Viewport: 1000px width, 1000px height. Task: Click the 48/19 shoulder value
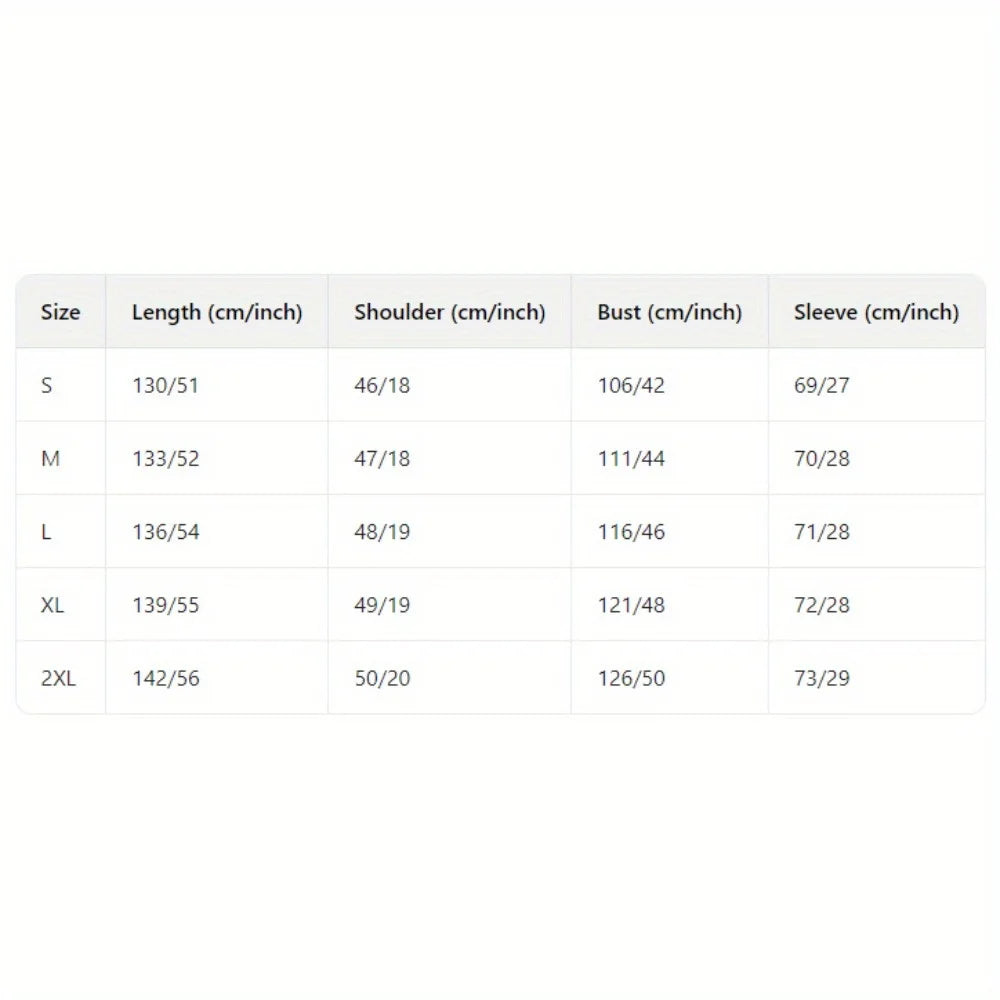point(382,532)
